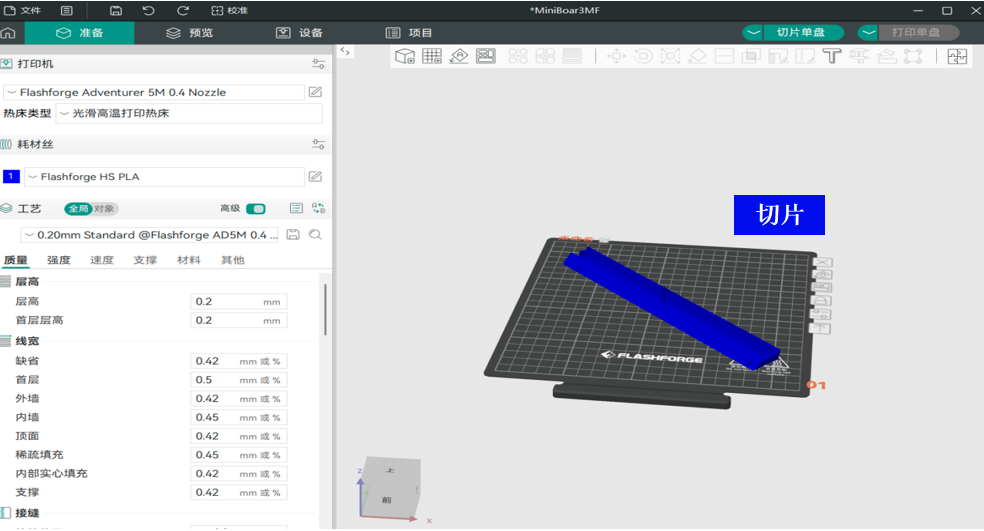
Task: Click the compare presets icon beside 高级
Action: coord(318,208)
